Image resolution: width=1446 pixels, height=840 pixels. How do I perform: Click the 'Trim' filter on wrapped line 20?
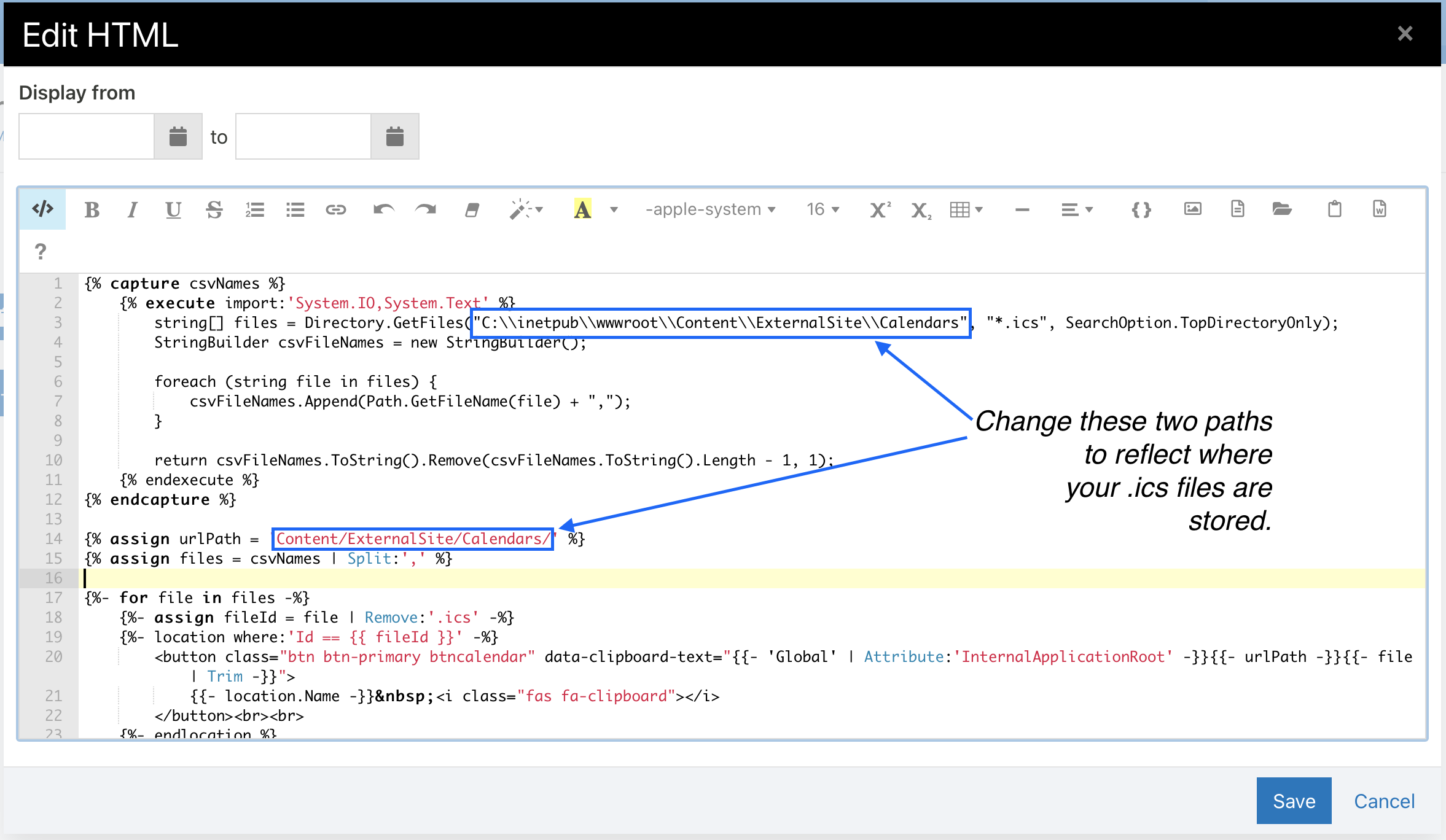coord(225,676)
